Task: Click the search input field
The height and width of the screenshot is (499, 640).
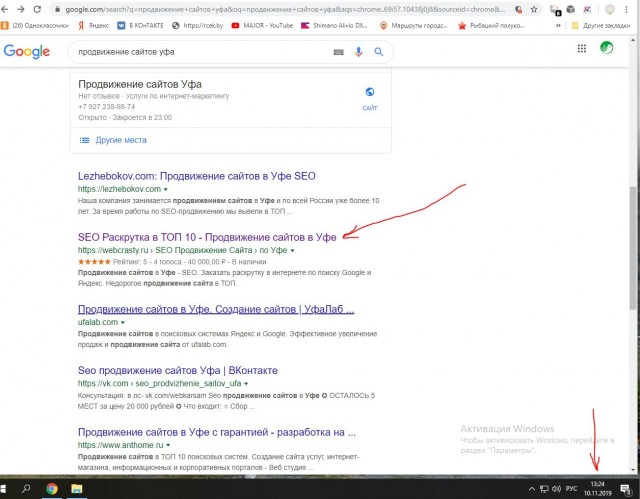Action: [202, 52]
